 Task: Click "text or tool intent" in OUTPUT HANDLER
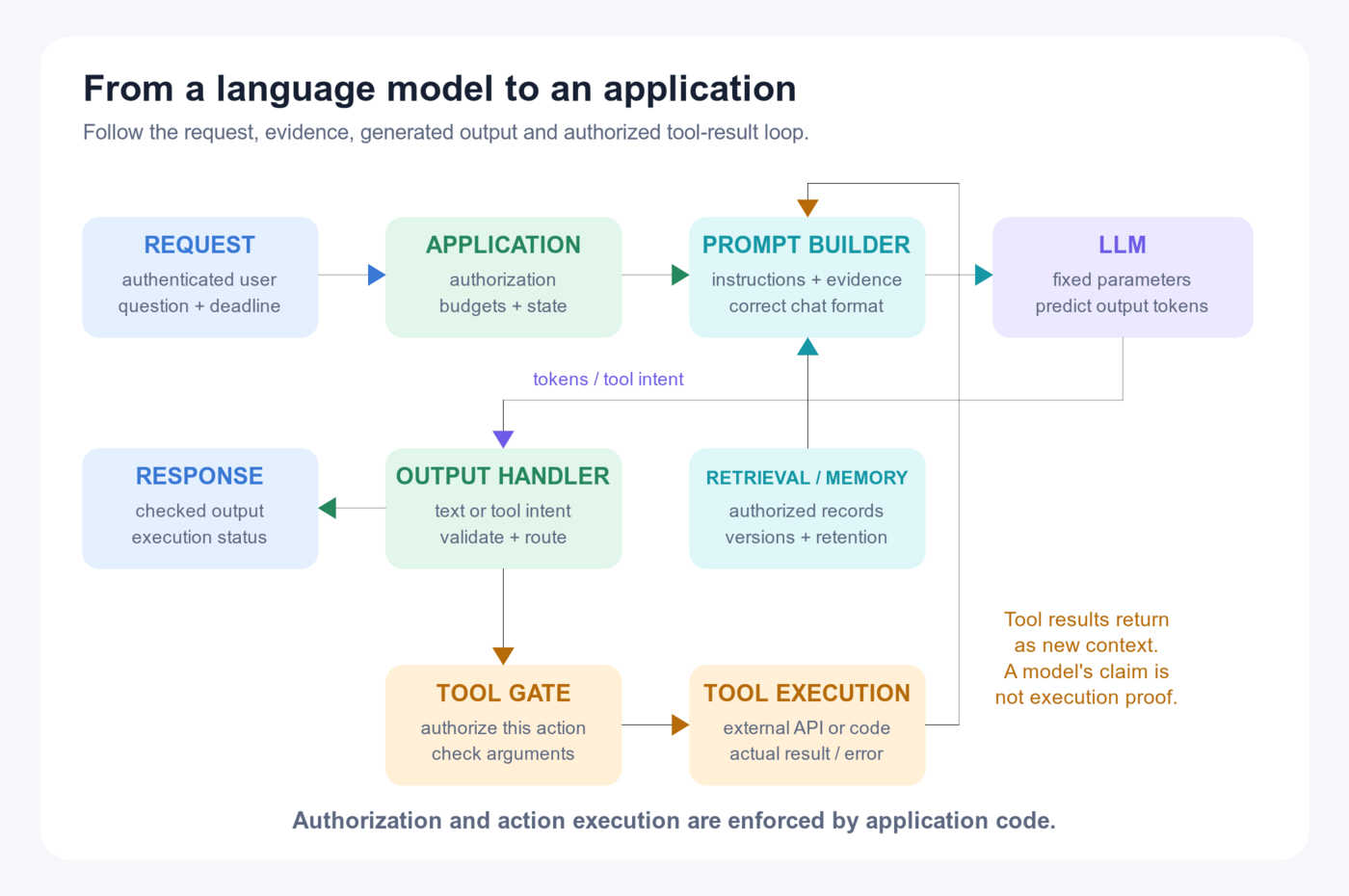503,511
